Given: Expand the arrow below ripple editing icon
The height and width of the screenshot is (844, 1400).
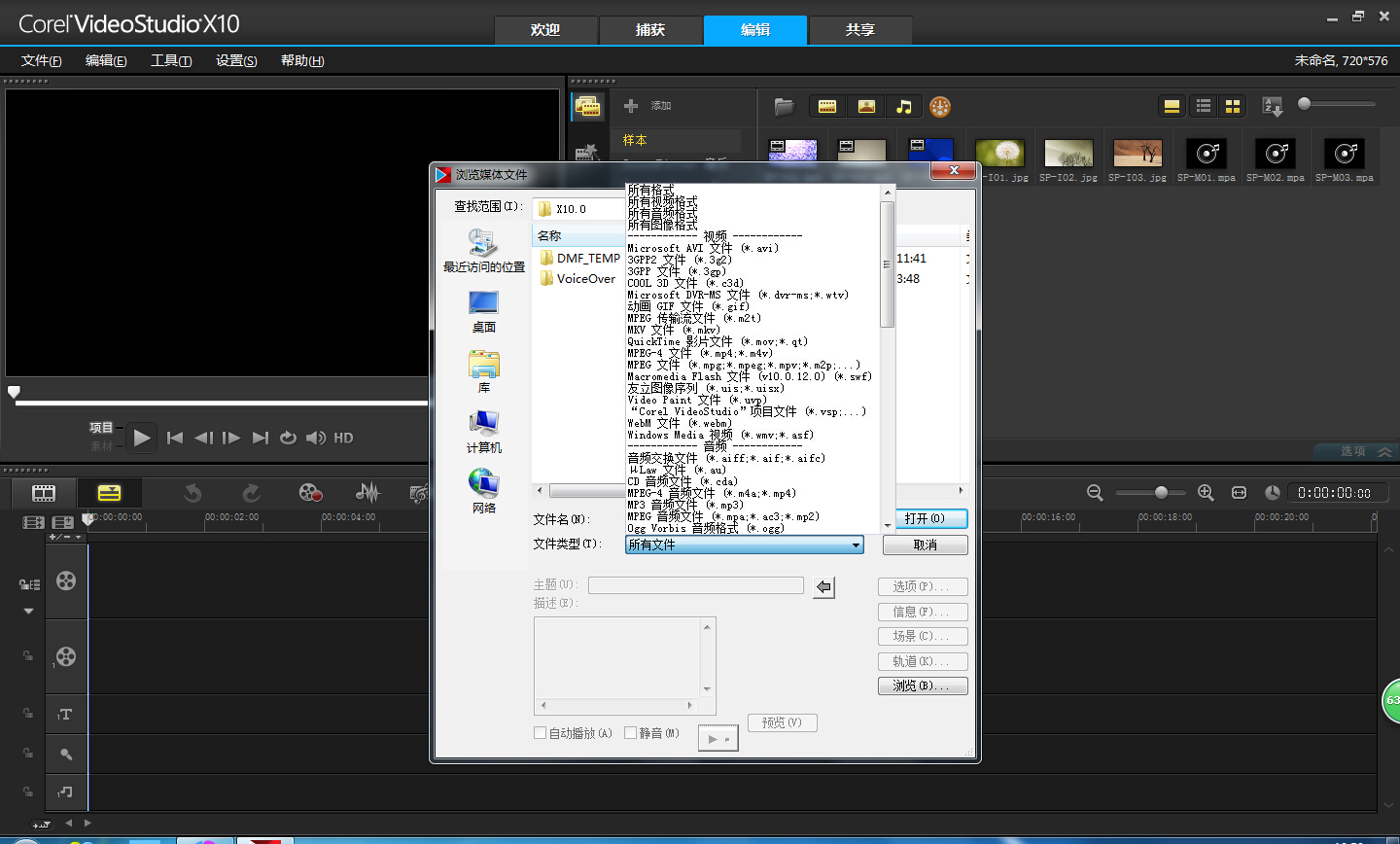Looking at the screenshot, I should point(28,612).
